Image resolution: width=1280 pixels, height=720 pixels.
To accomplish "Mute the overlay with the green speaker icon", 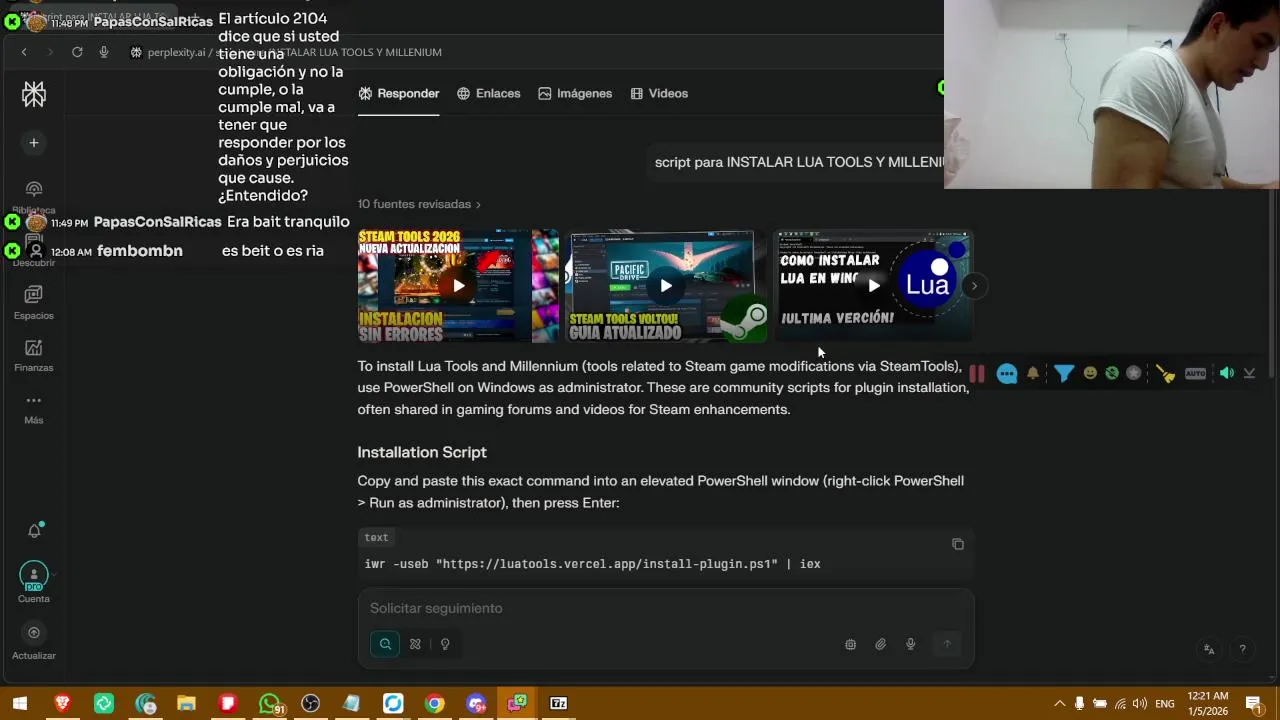I will click(1227, 373).
